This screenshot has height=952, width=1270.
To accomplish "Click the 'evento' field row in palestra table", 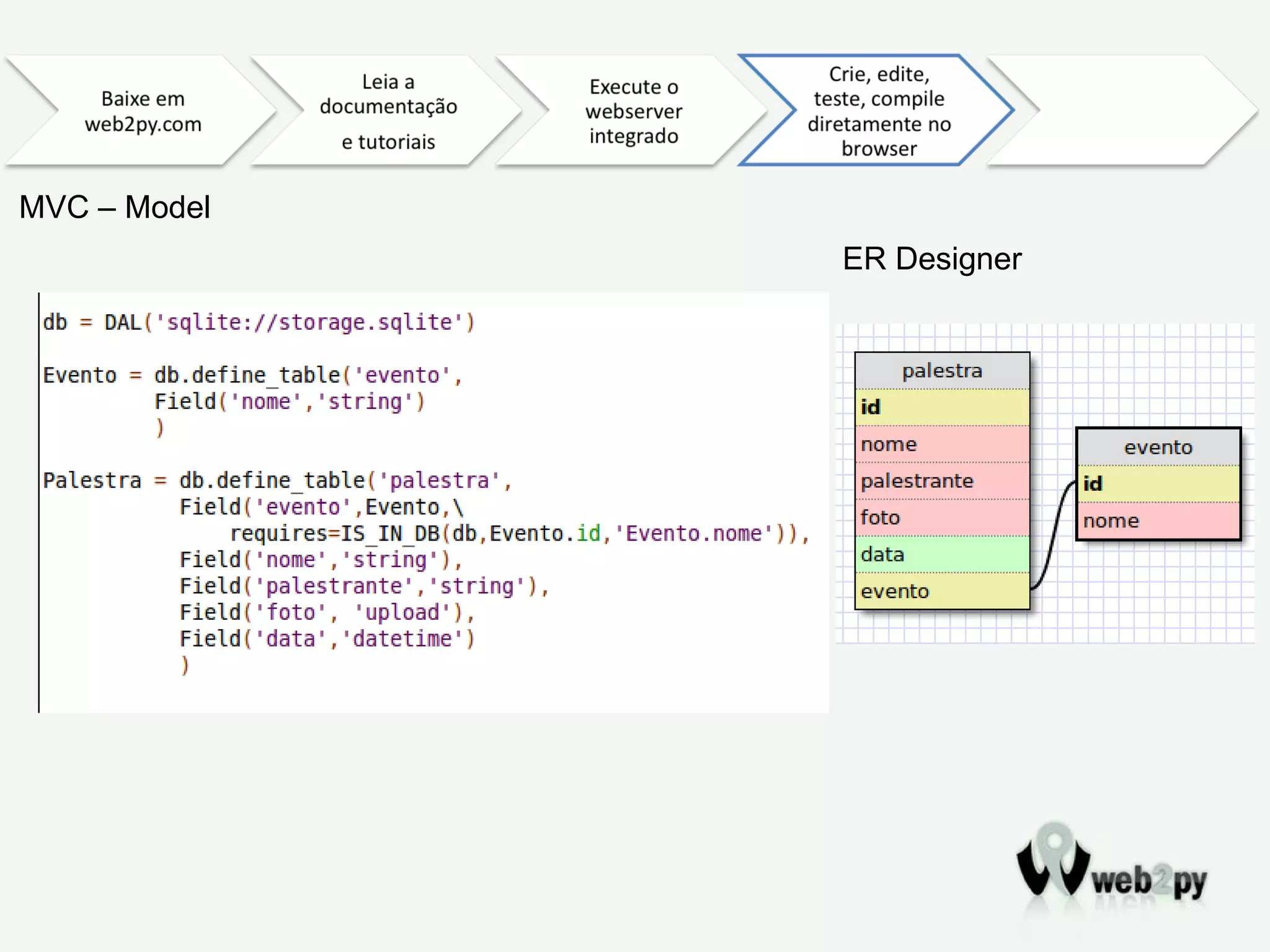I will [x=942, y=591].
